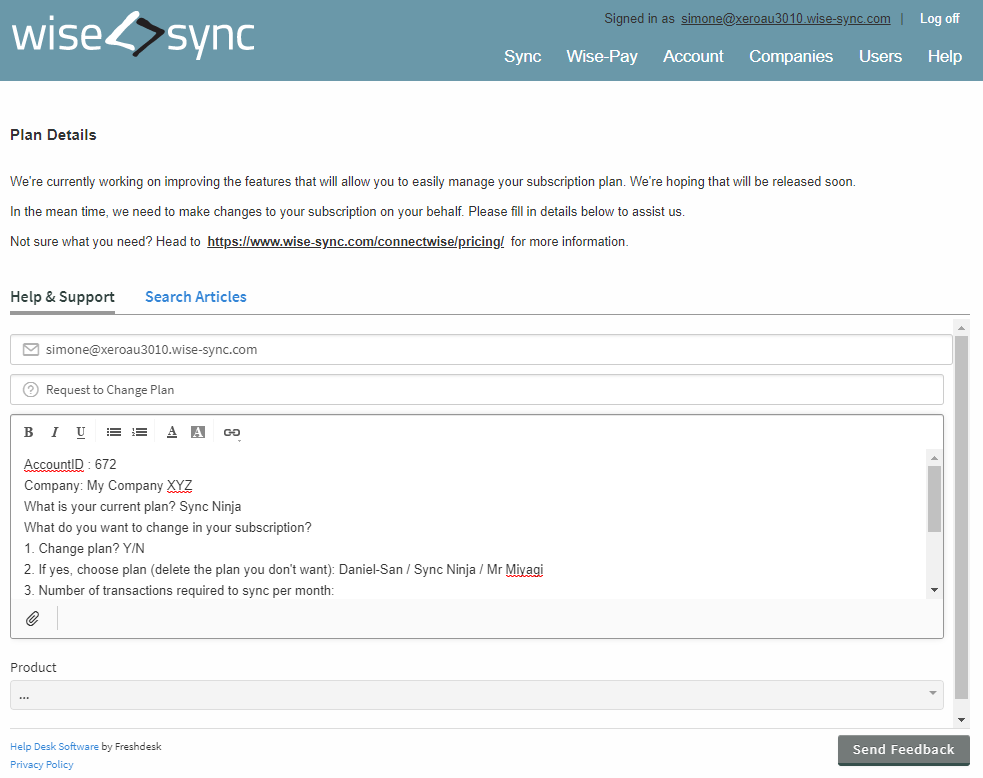
Task: Attach a file with paperclip icon
Action: click(x=33, y=619)
